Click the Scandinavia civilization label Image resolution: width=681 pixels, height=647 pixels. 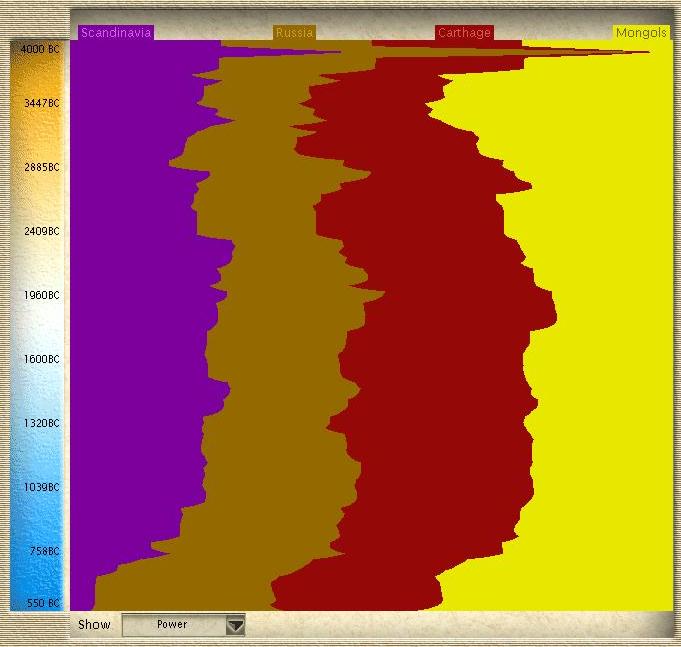[x=115, y=33]
